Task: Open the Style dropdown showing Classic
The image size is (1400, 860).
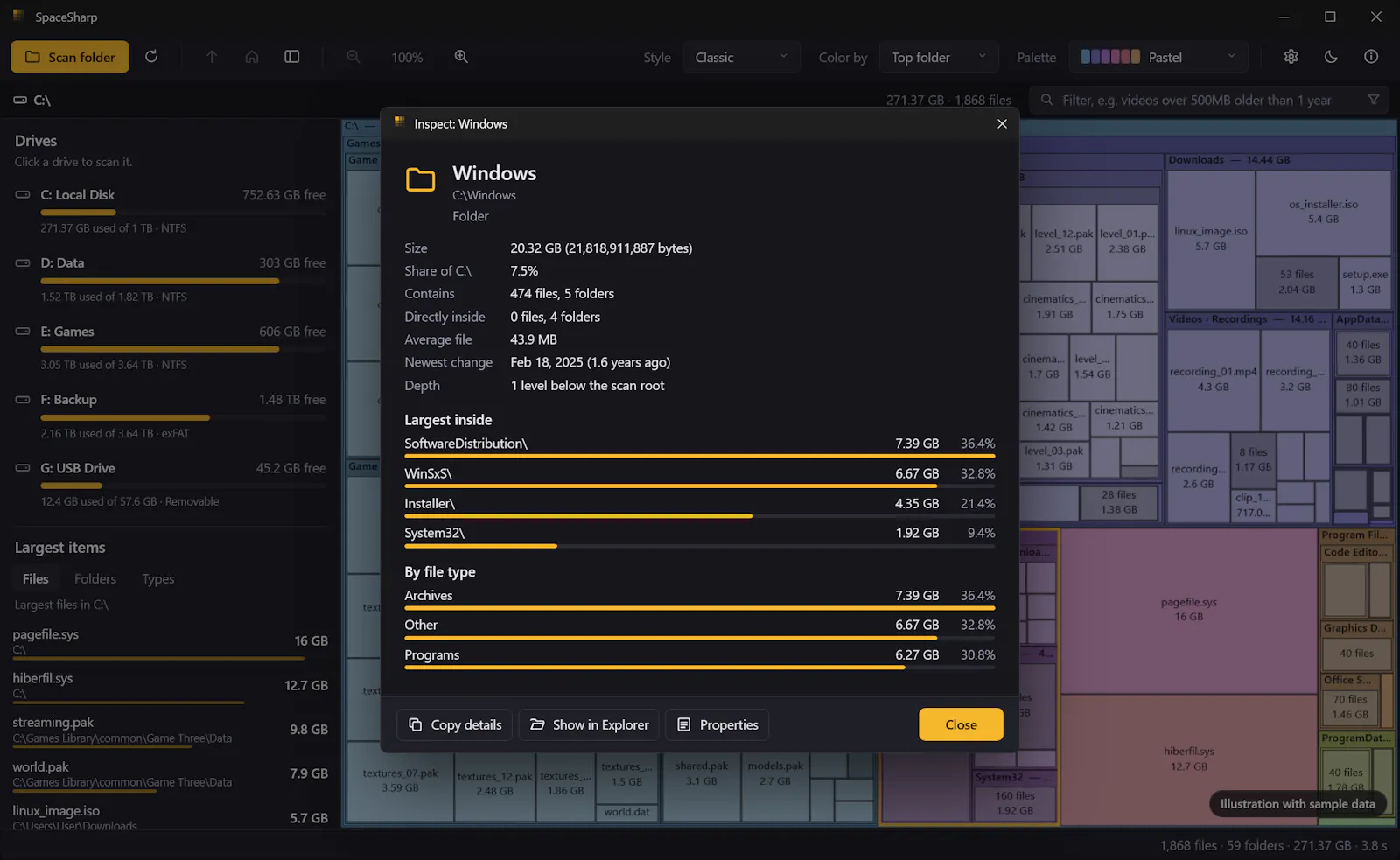Action: (740, 57)
